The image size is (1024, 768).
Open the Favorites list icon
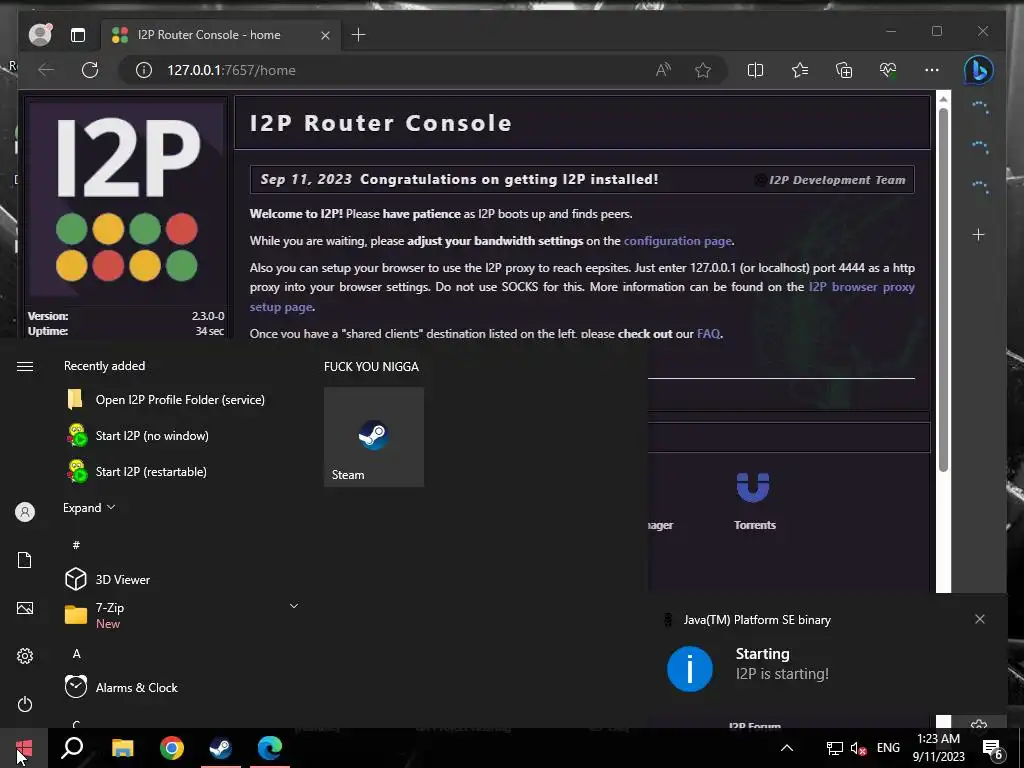[800, 70]
